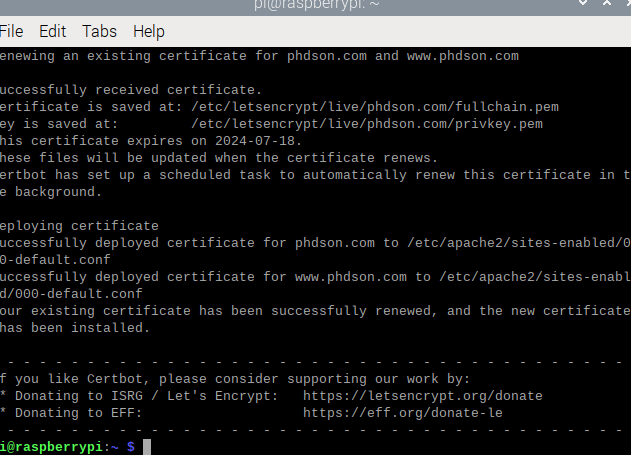Click 'Donating to EFF:' text
This screenshot has height=455, width=631.
[x=78, y=413]
